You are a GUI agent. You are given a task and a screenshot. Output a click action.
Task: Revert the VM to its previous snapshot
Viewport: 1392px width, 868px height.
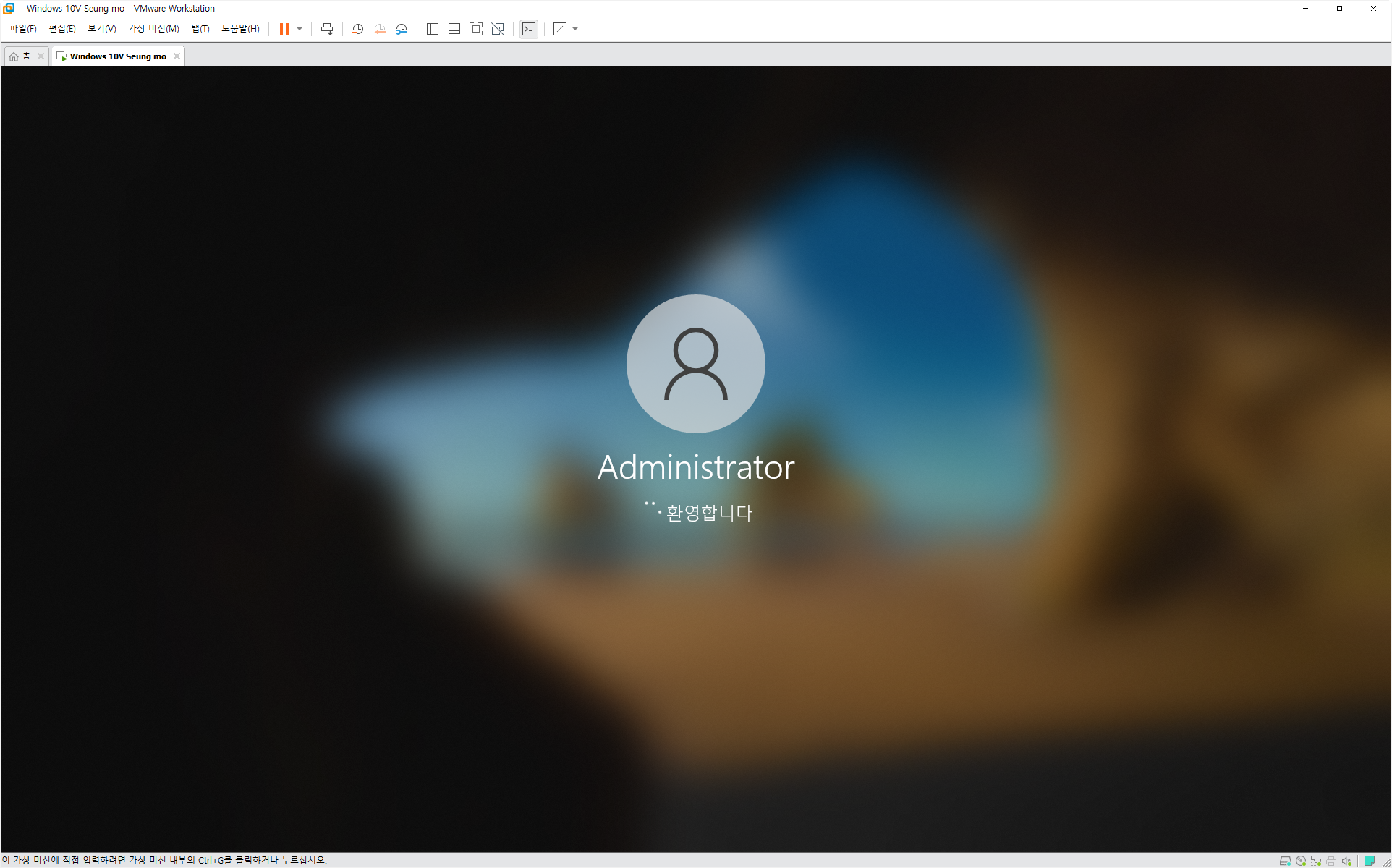380,29
